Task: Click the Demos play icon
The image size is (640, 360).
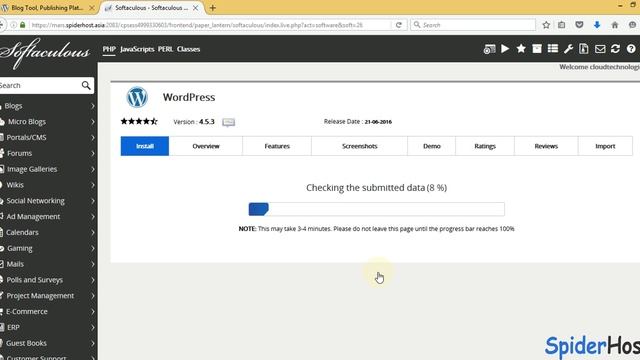Action: pyautogui.click(x=505, y=49)
